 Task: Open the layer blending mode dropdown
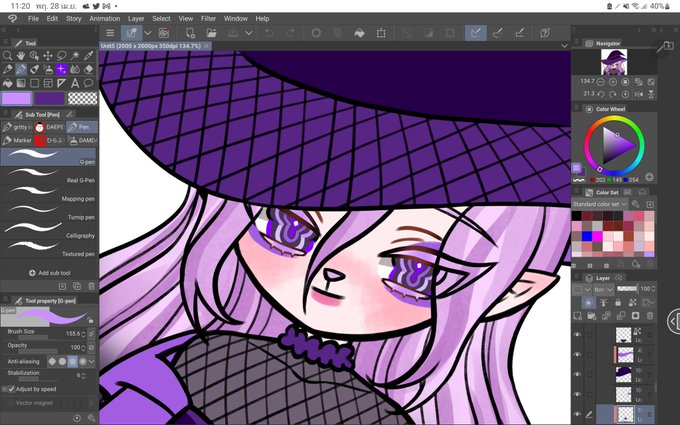click(604, 289)
